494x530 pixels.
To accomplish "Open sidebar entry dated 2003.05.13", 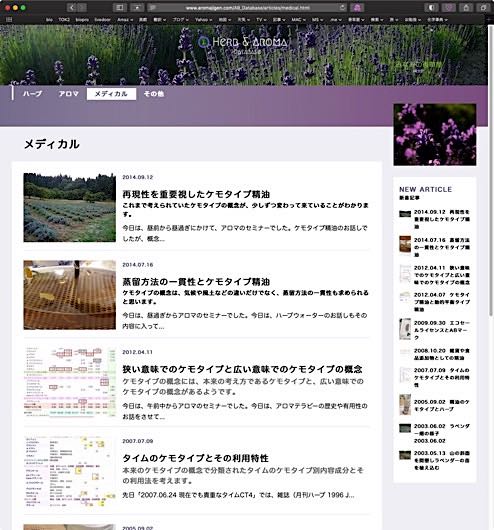I will click(x=435, y=460).
